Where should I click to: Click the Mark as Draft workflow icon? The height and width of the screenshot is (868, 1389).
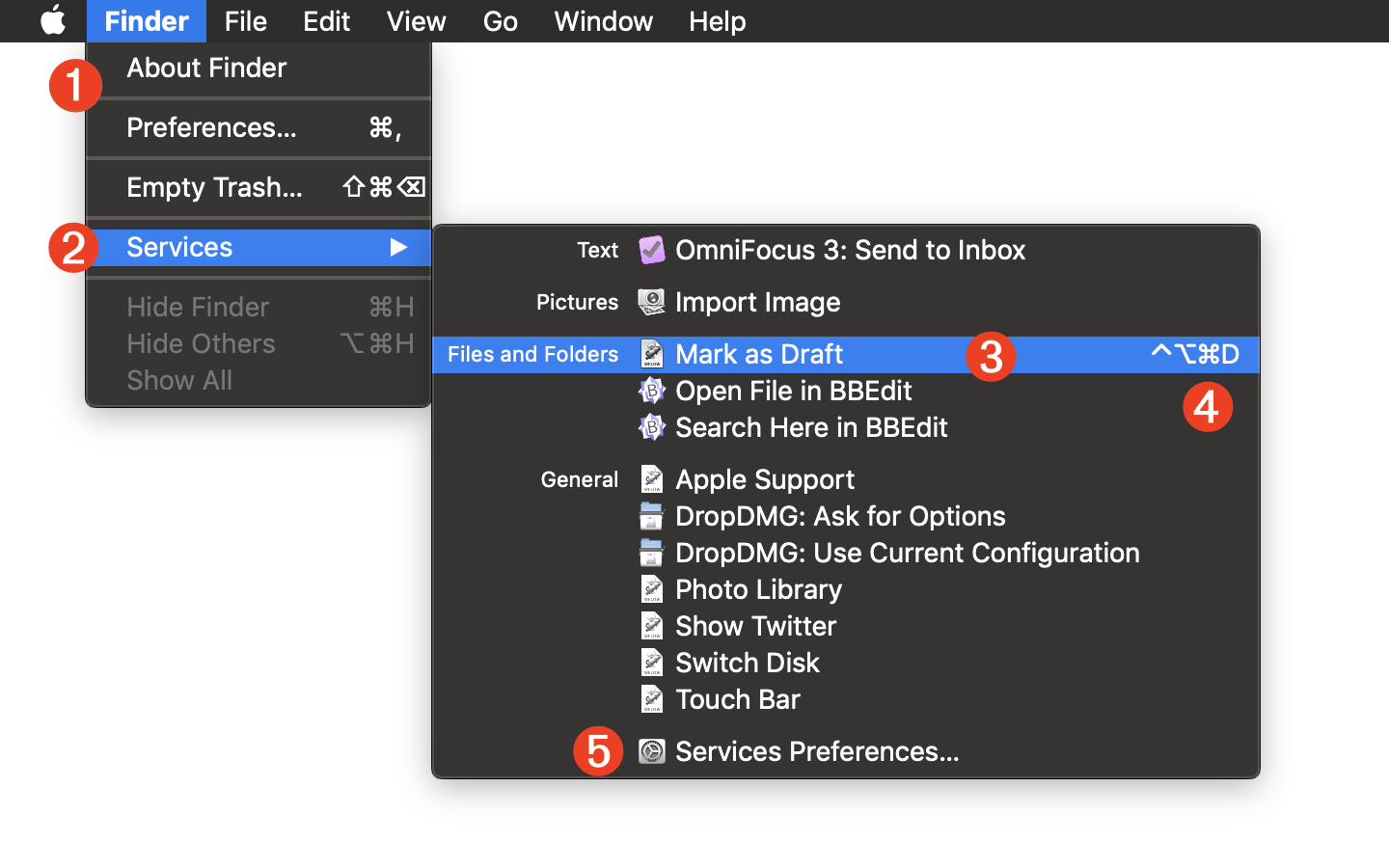tap(652, 354)
